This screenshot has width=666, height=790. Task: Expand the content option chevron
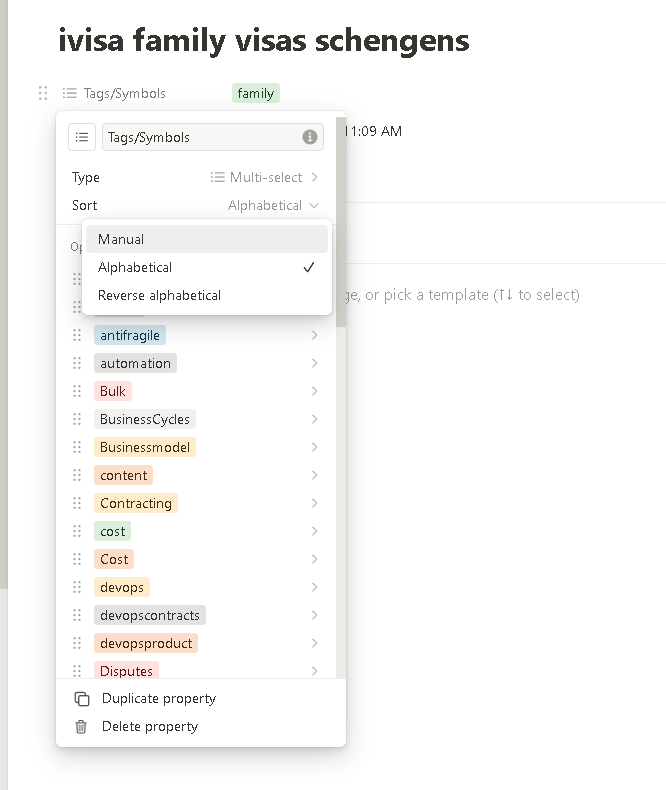314,475
